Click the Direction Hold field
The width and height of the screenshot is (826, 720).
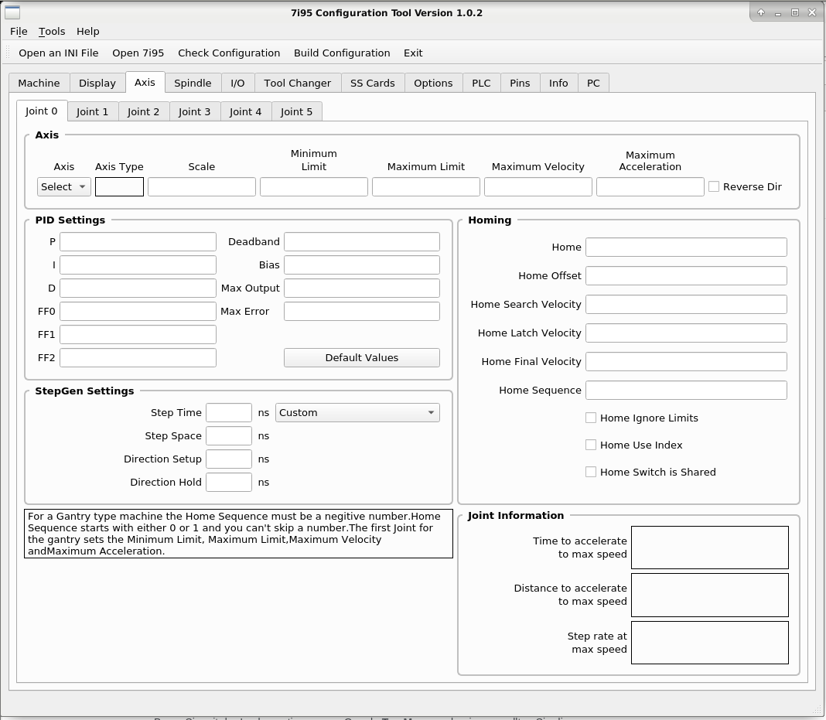[229, 482]
